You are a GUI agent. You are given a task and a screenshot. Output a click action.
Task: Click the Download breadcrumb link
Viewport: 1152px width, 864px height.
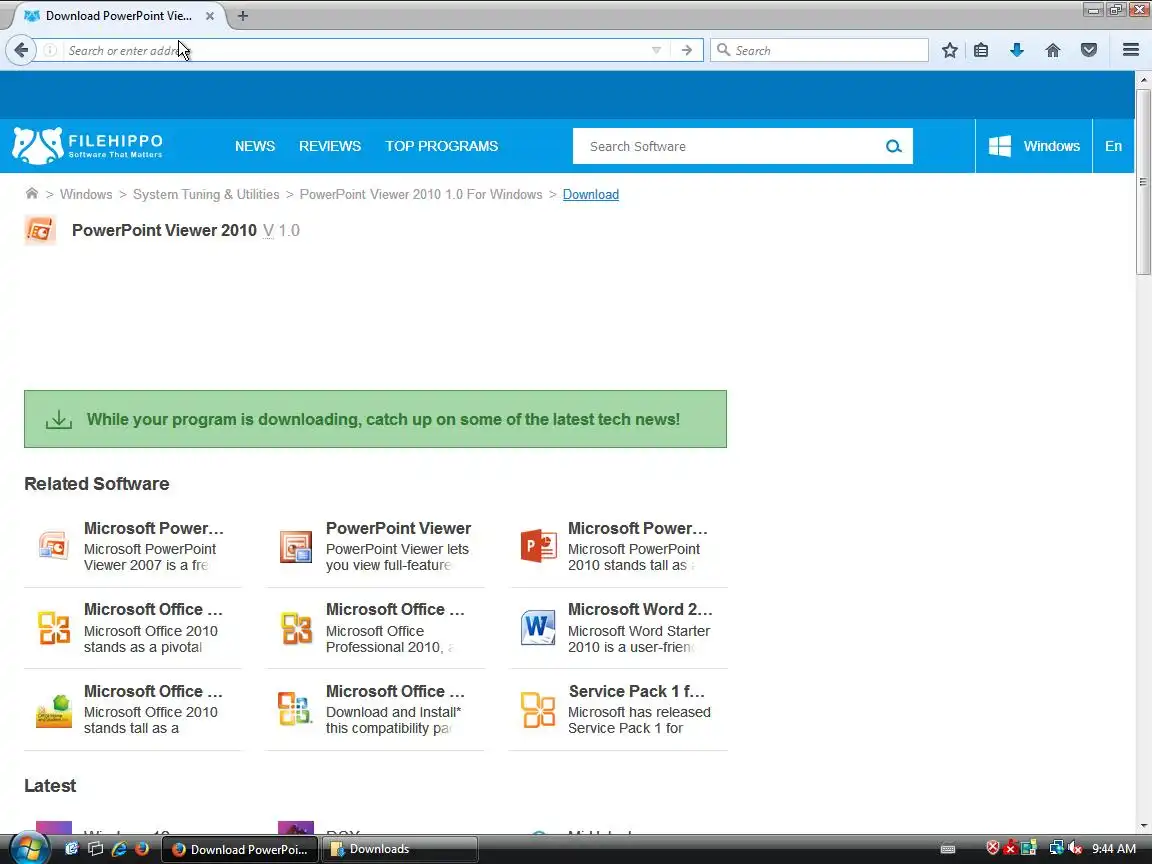pyautogui.click(x=591, y=194)
